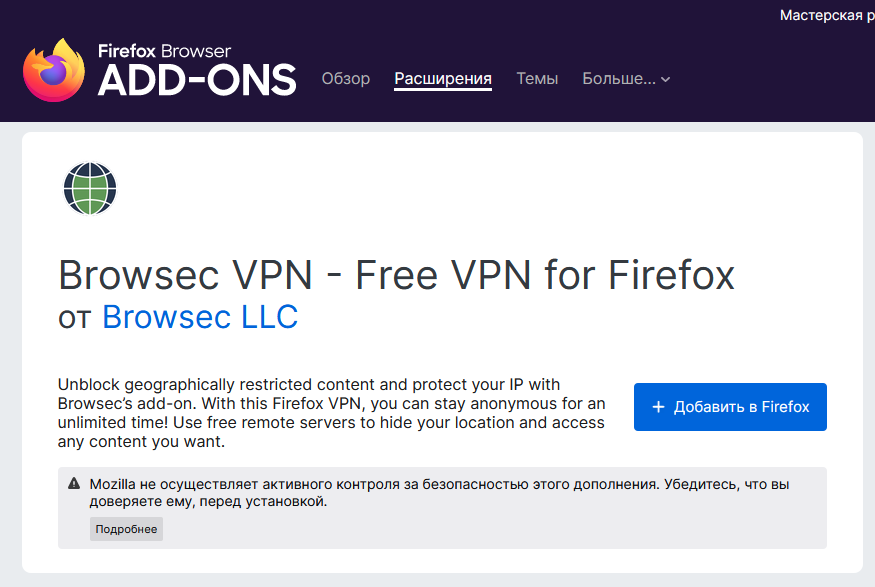Open the Browsec LLC author link

tap(200, 318)
